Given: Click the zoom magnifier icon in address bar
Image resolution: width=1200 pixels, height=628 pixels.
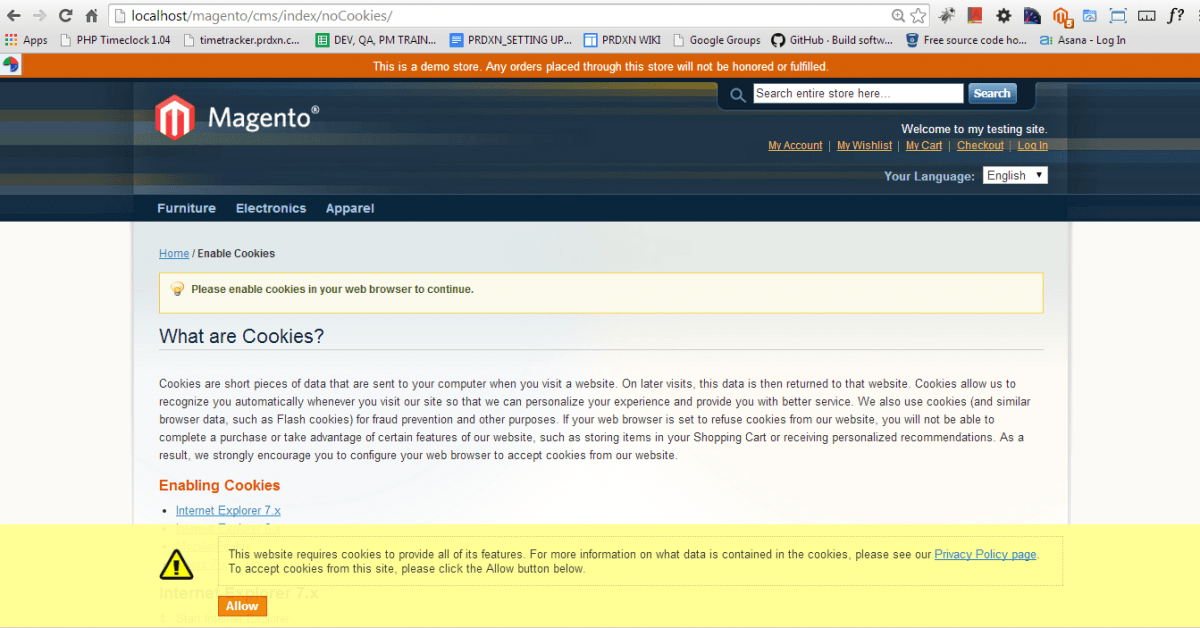Looking at the screenshot, I should [x=898, y=15].
